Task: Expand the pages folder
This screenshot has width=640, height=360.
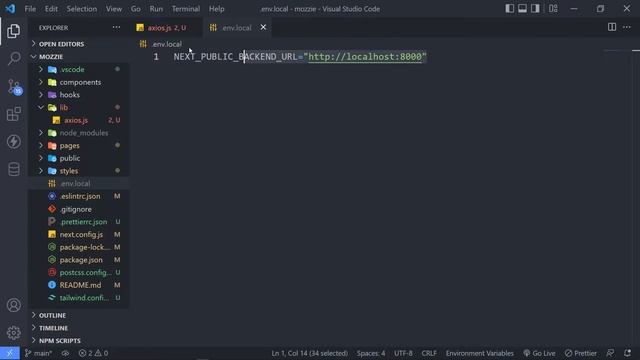Action: tap(79, 145)
